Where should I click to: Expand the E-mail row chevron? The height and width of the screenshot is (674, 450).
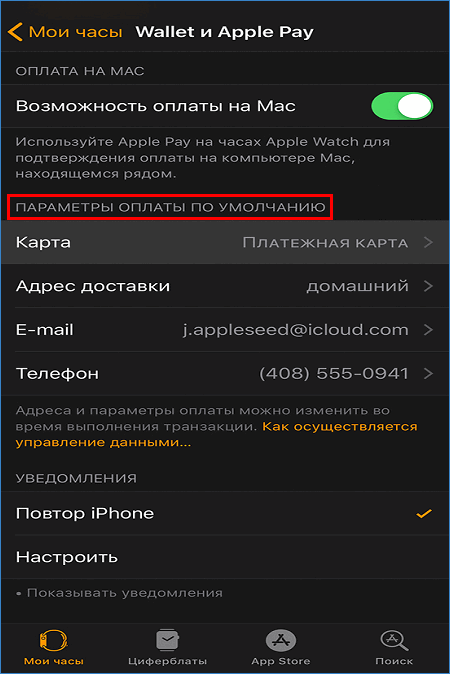pyautogui.click(x=428, y=330)
